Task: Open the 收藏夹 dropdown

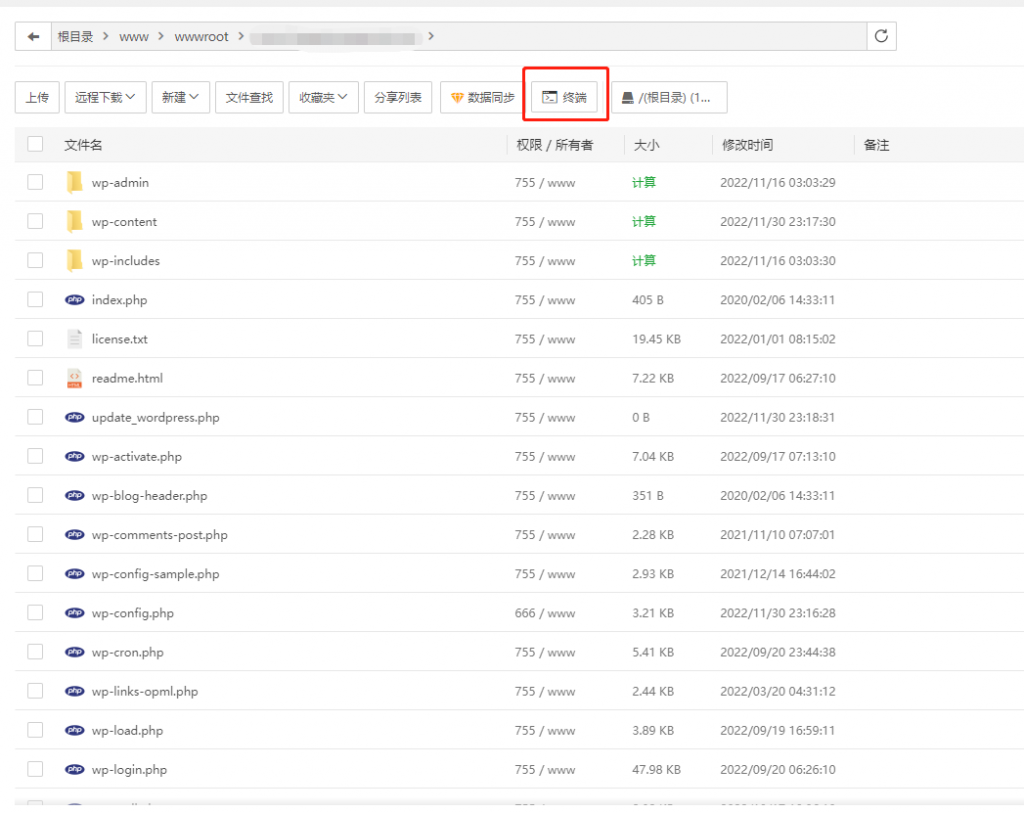Action: point(323,97)
